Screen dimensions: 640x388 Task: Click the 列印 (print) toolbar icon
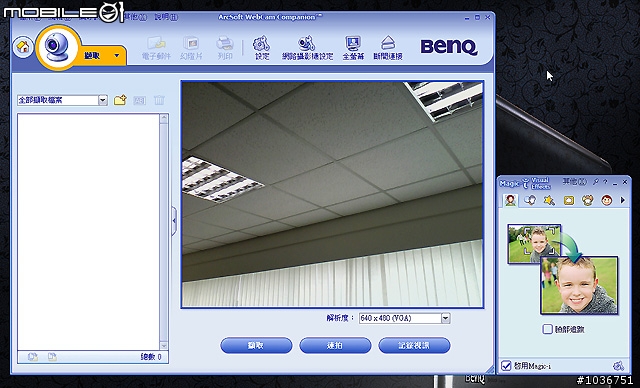click(225, 48)
